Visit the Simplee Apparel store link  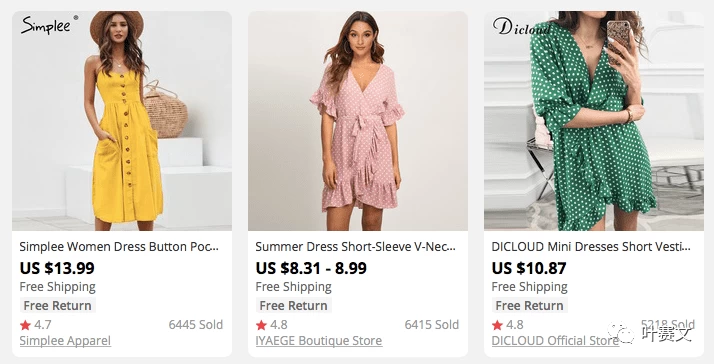pyautogui.click(x=65, y=341)
